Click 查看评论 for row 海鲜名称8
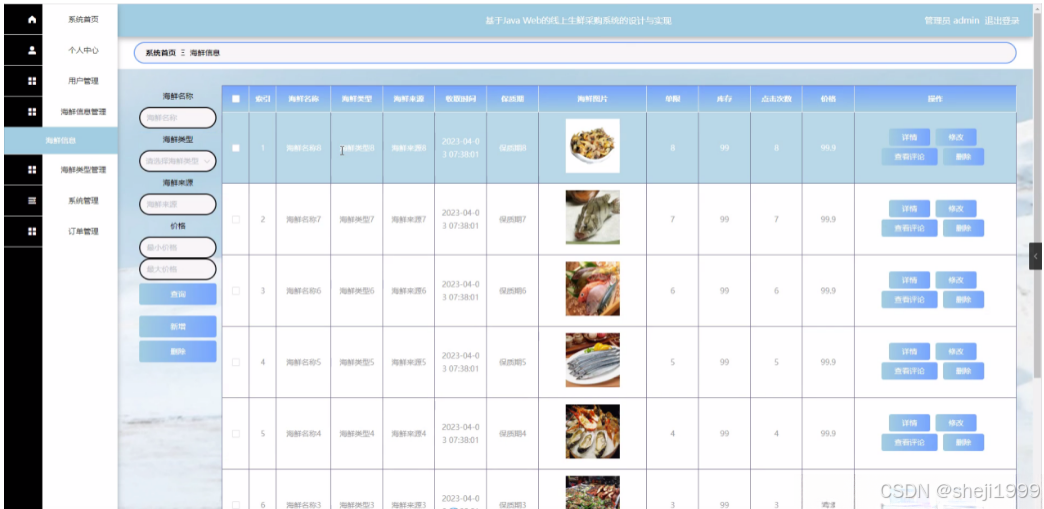Viewport: 1044px width, 509px height. pyautogui.click(x=910, y=157)
